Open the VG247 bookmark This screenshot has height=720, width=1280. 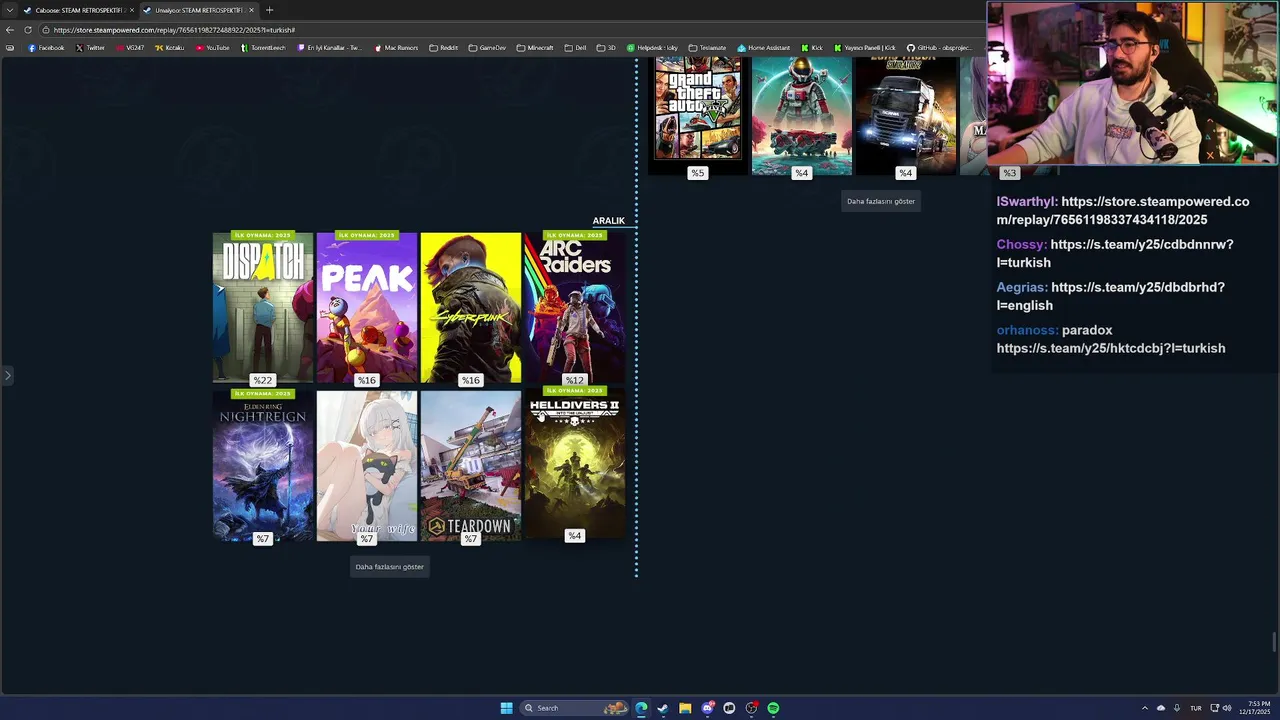[130, 48]
